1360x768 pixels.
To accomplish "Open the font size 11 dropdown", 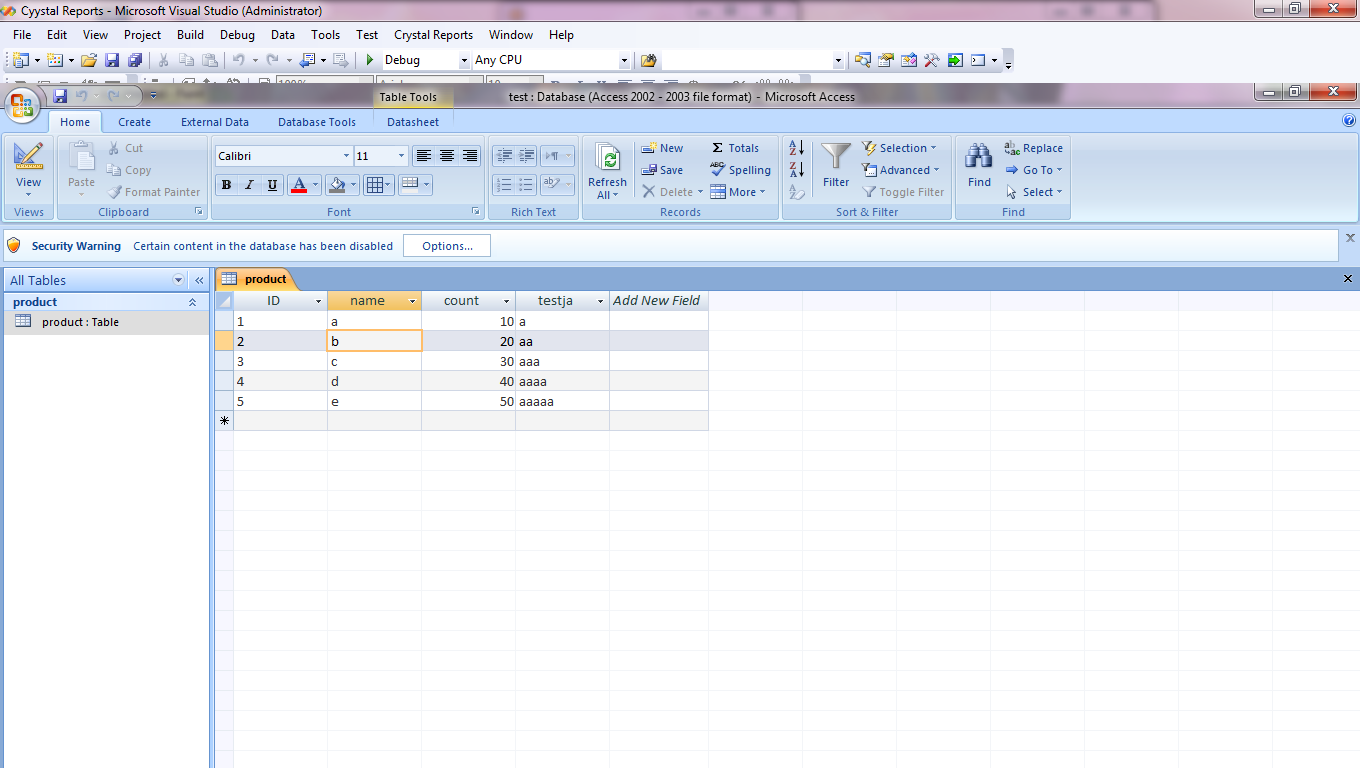I will (401, 156).
